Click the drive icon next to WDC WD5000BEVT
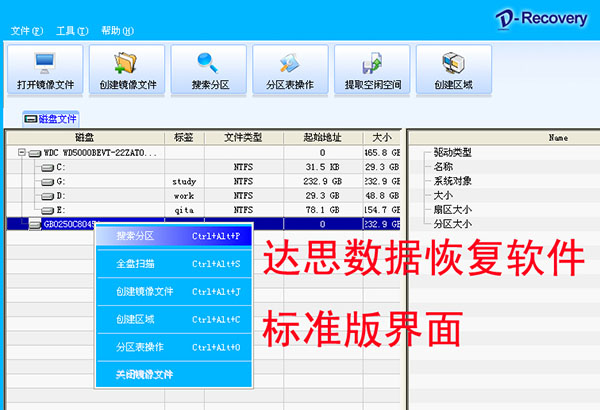This screenshot has height=410, width=600. (x=35, y=153)
